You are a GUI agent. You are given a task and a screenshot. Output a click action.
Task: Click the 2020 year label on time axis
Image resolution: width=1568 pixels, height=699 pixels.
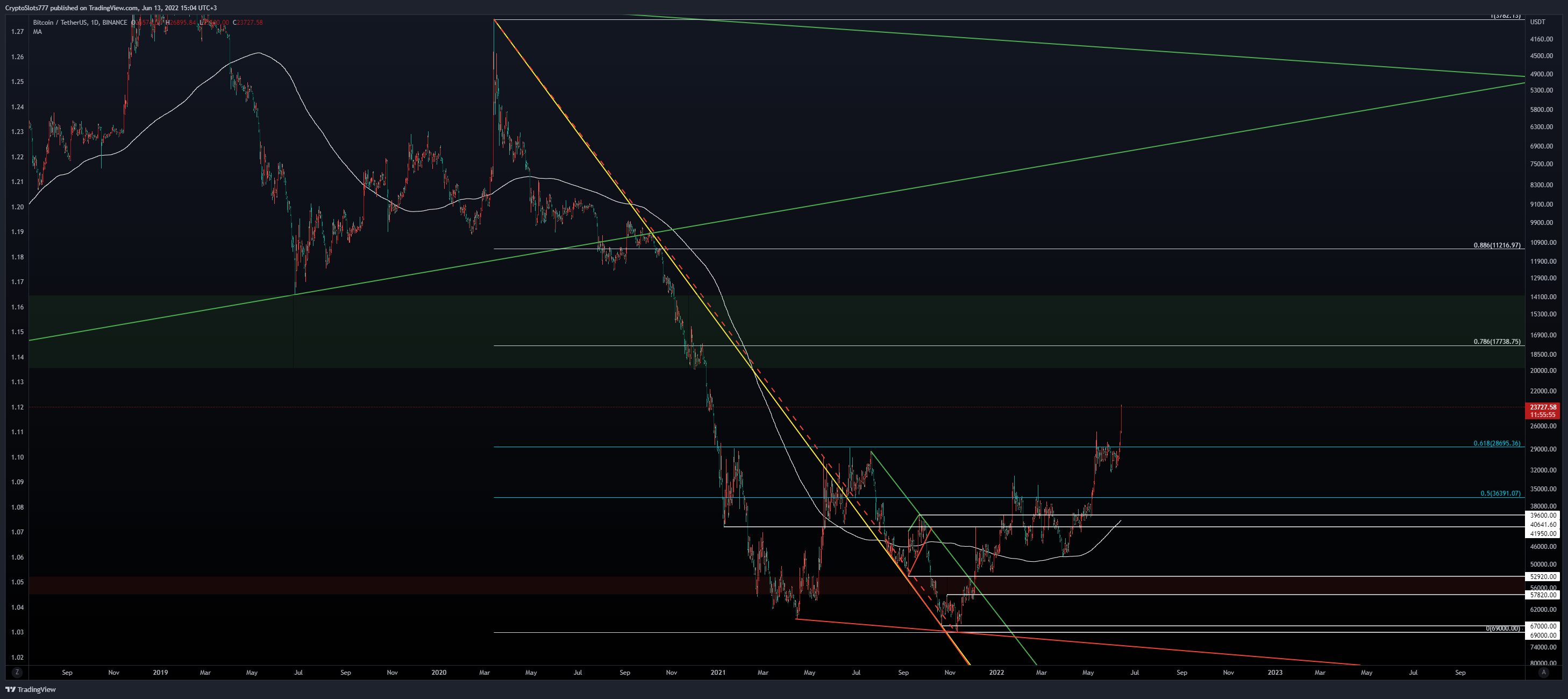(438, 672)
